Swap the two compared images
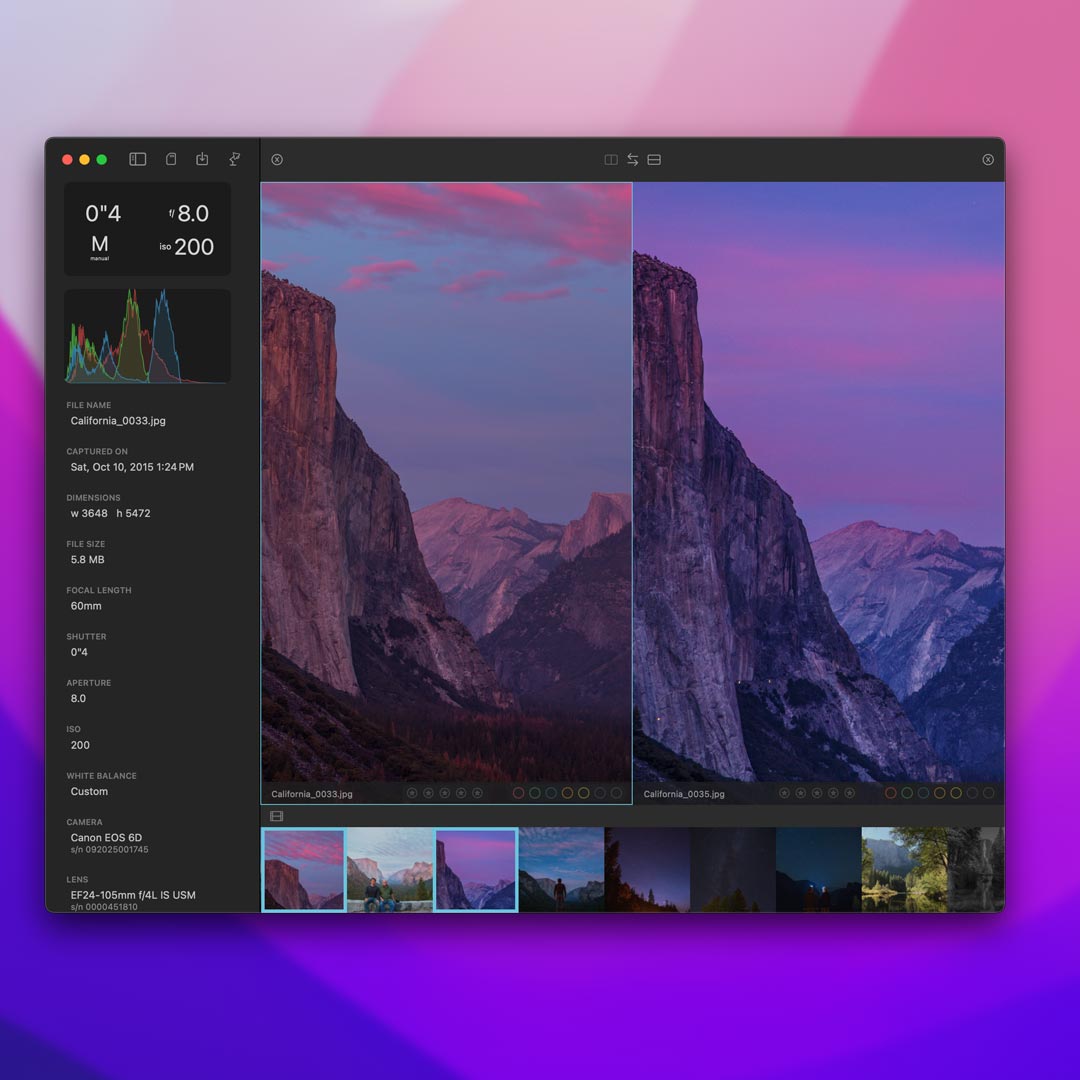 [x=633, y=160]
